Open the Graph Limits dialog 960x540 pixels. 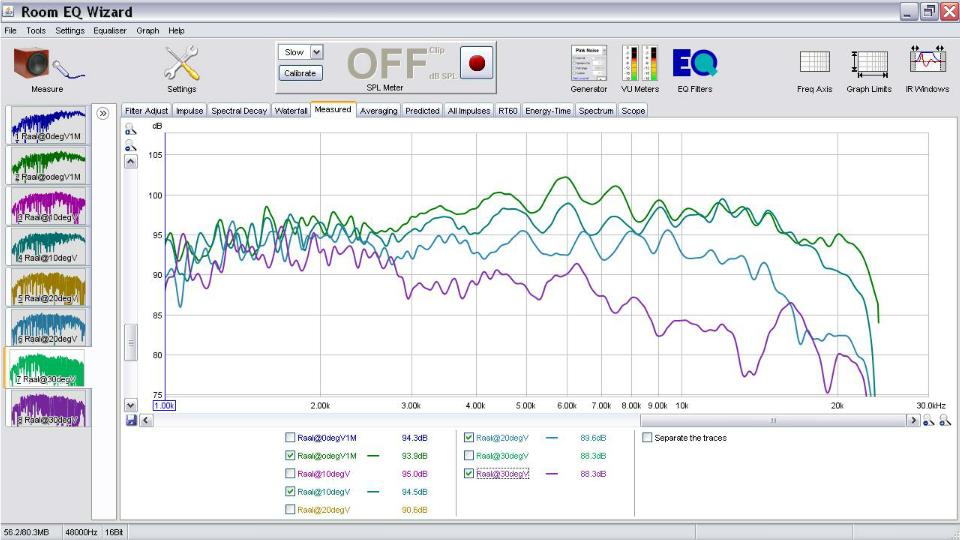(869, 64)
